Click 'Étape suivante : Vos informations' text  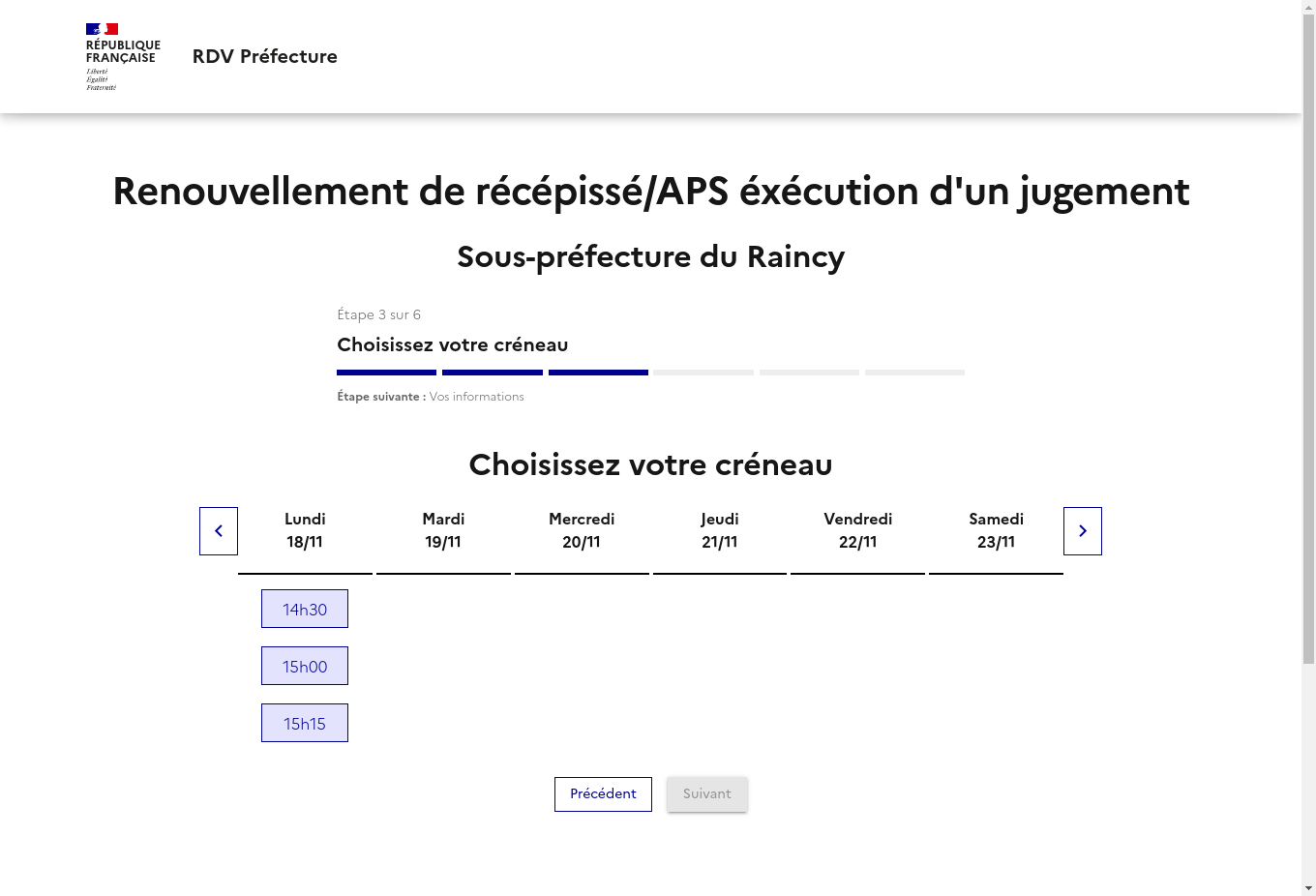click(x=431, y=397)
